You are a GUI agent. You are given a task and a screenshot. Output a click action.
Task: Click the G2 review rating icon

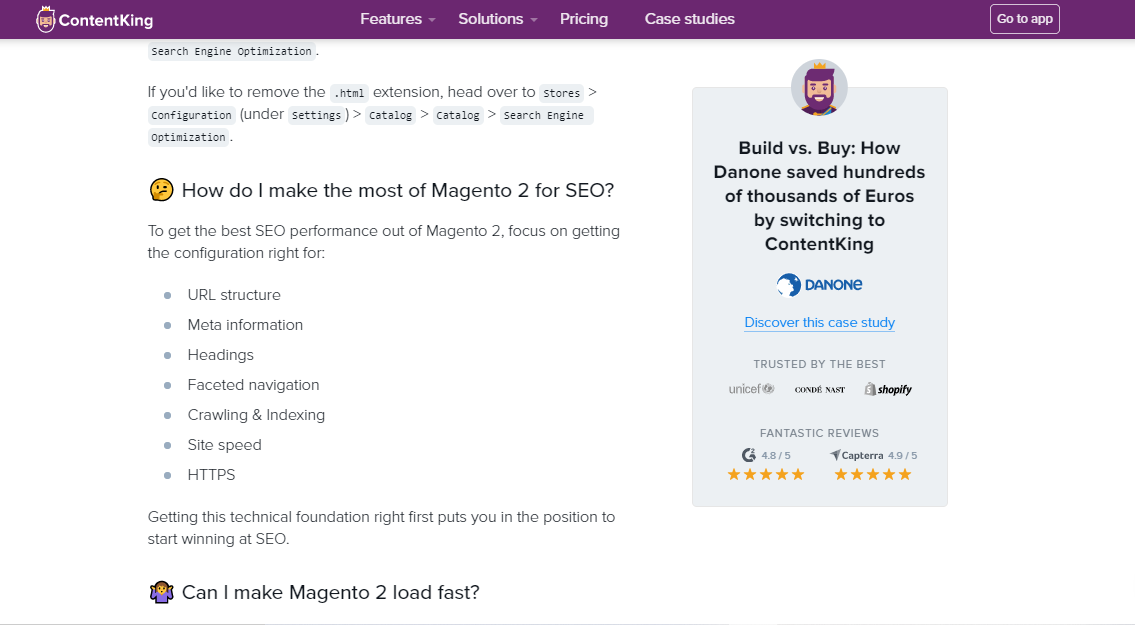click(x=748, y=455)
